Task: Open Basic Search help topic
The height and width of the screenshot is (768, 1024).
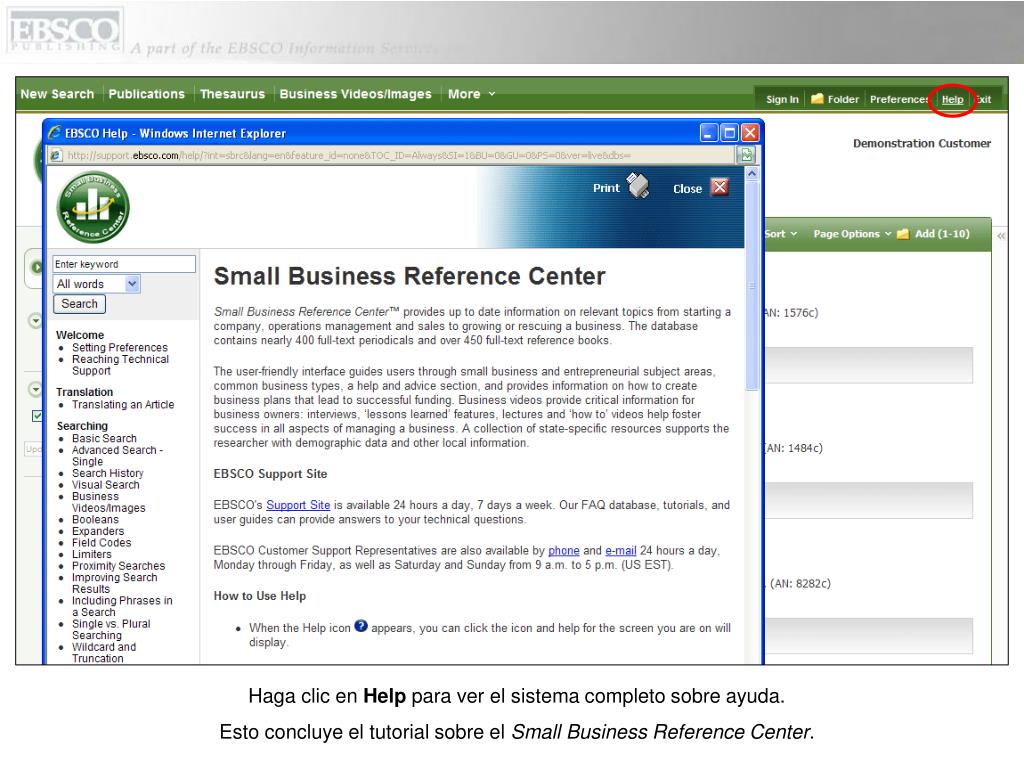Action: click(104, 438)
